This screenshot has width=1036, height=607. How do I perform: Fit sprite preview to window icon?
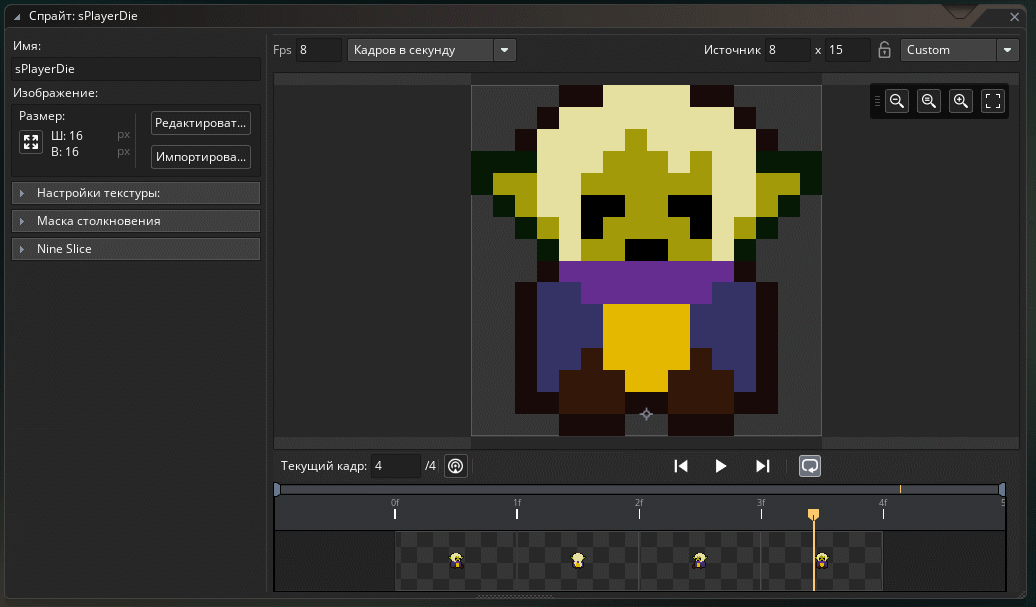click(993, 101)
